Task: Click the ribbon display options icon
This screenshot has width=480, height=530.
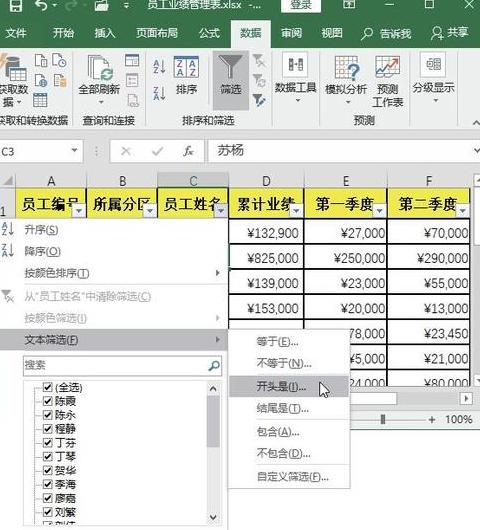Action: pos(349,5)
